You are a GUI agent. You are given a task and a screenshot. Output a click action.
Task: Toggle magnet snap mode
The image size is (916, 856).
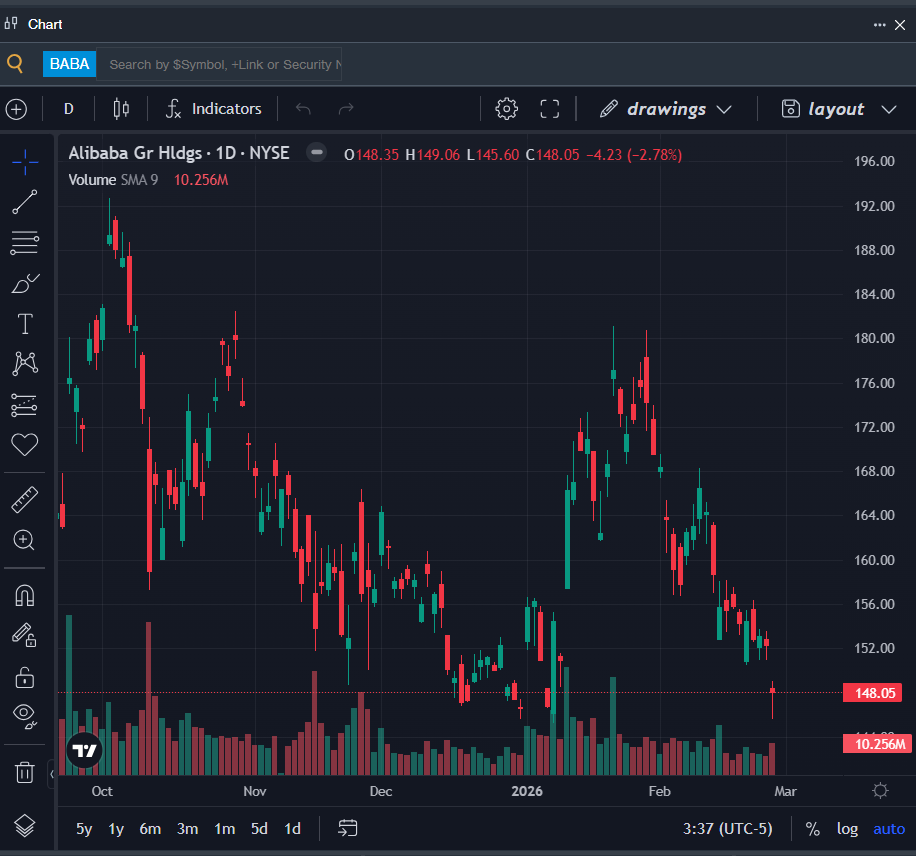click(x=24, y=596)
